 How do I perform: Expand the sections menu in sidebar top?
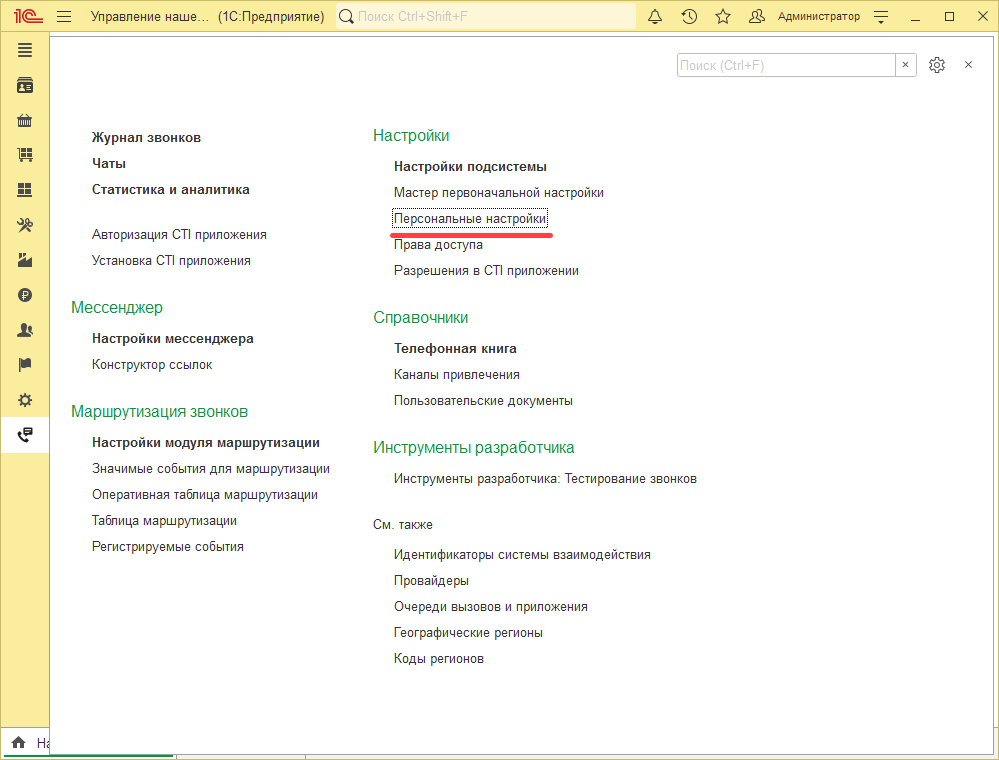tap(25, 50)
